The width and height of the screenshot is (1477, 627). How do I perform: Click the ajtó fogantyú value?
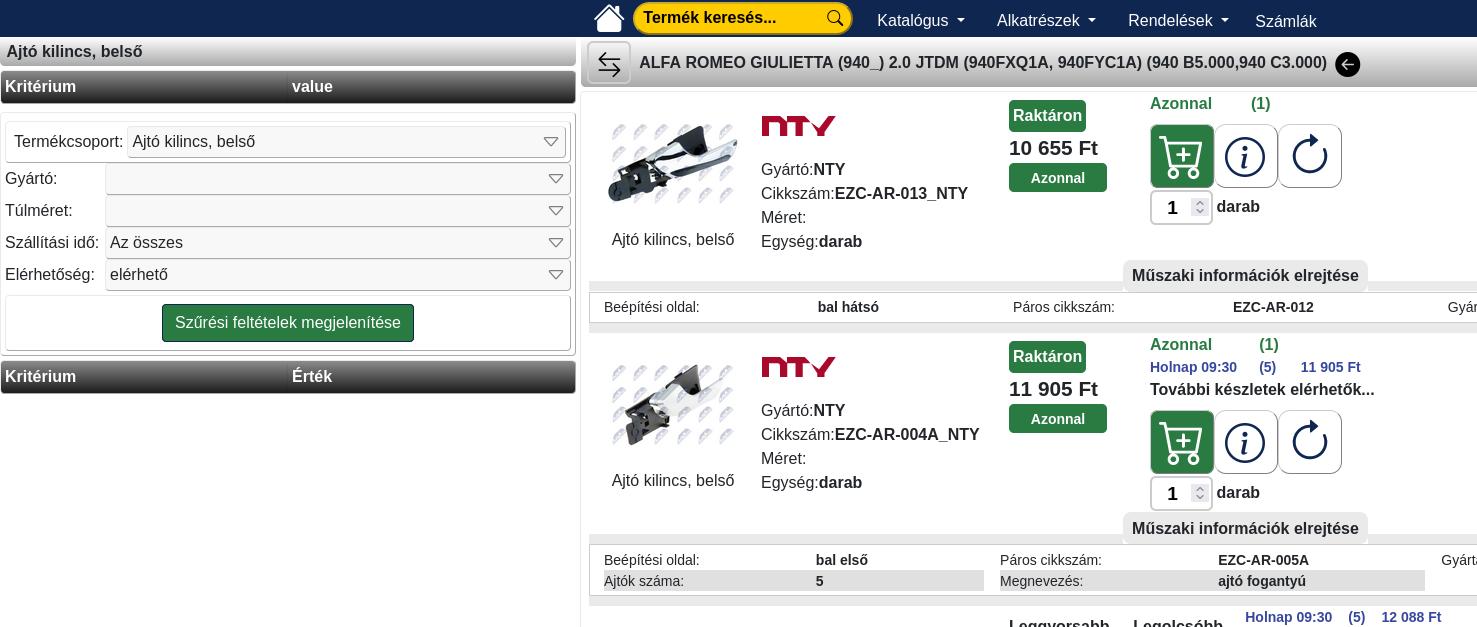tap(1262, 581)
